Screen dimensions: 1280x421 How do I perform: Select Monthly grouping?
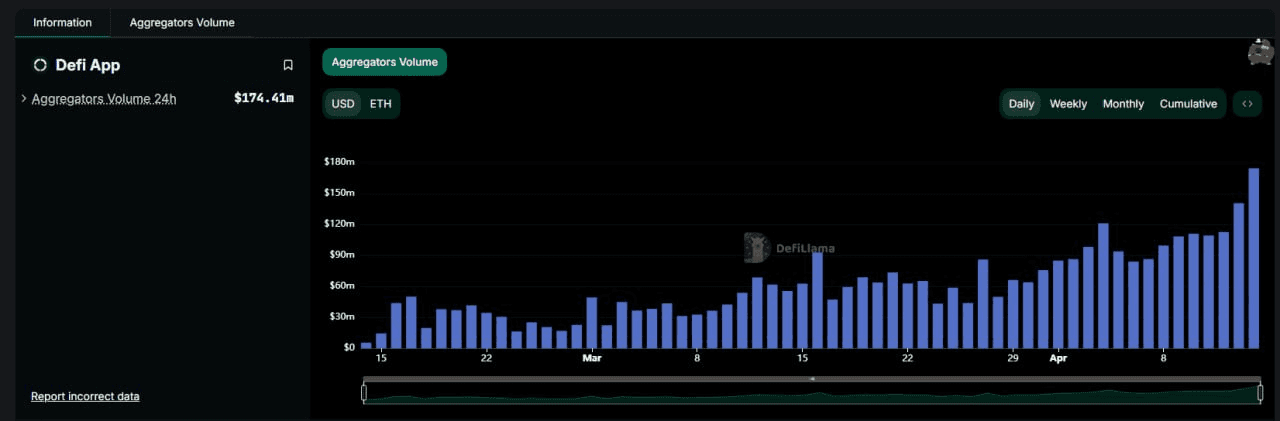pos(1123,104)
